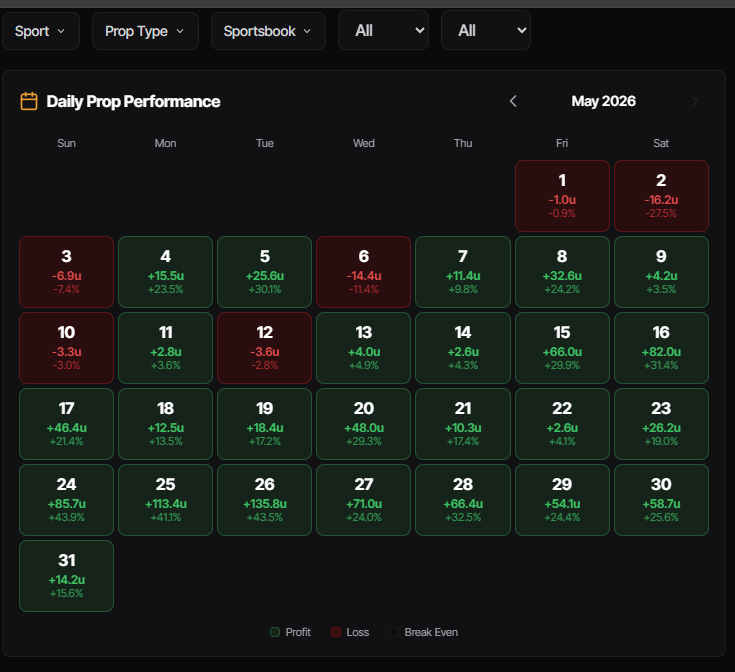Screen dimensions: 735x672
Task: Open day 4 with +15.5u
Action: 165,272
